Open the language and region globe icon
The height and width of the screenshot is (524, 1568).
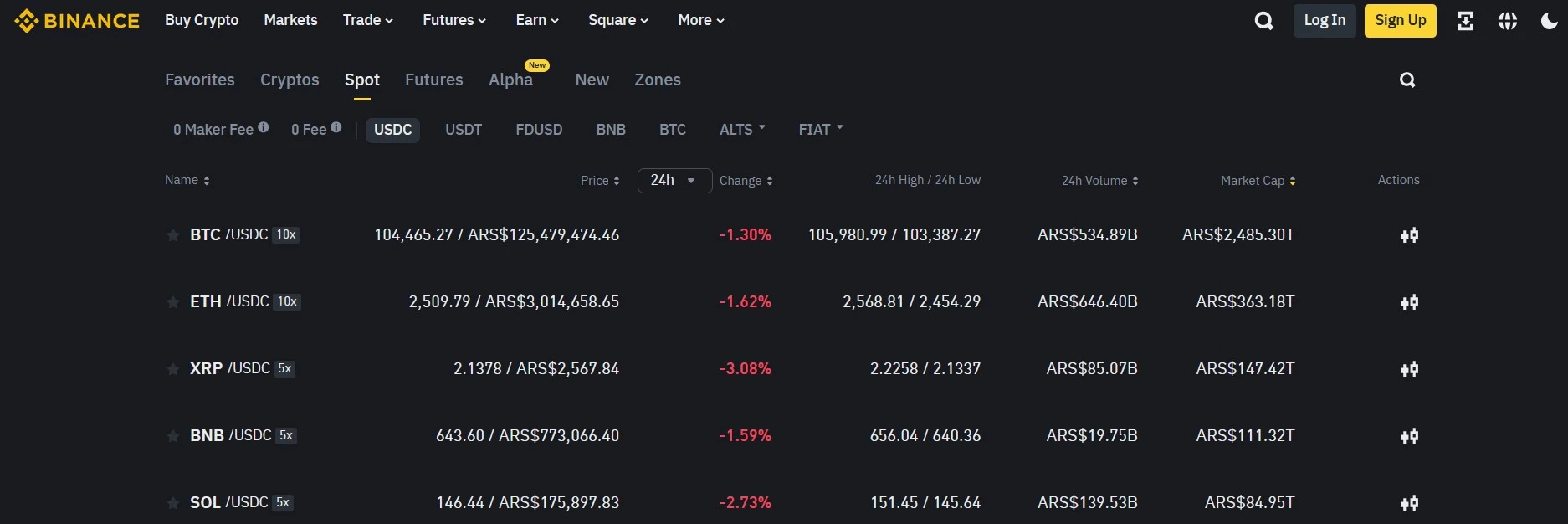(1507, 20)
